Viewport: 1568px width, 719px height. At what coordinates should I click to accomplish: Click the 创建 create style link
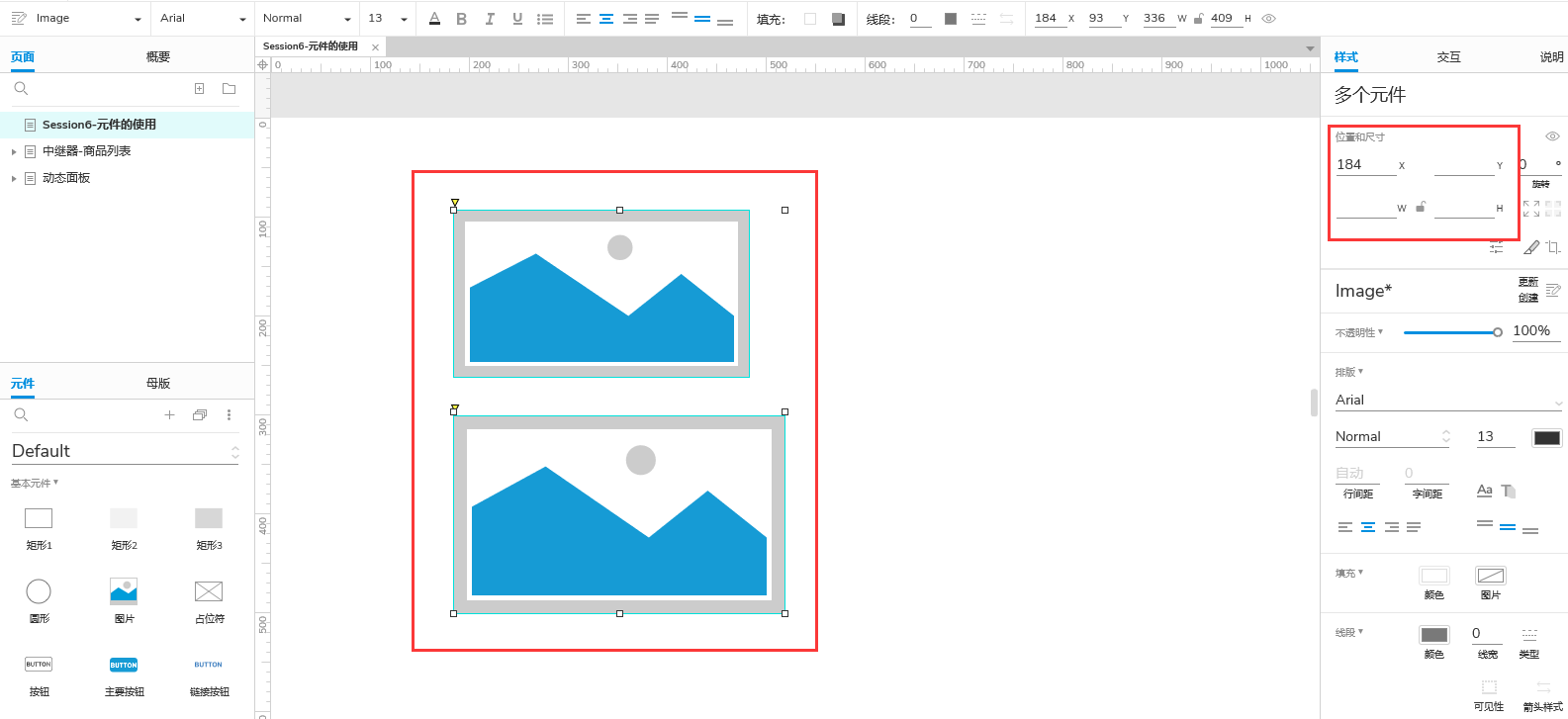pyautogui.click(x=1528, y=298)
